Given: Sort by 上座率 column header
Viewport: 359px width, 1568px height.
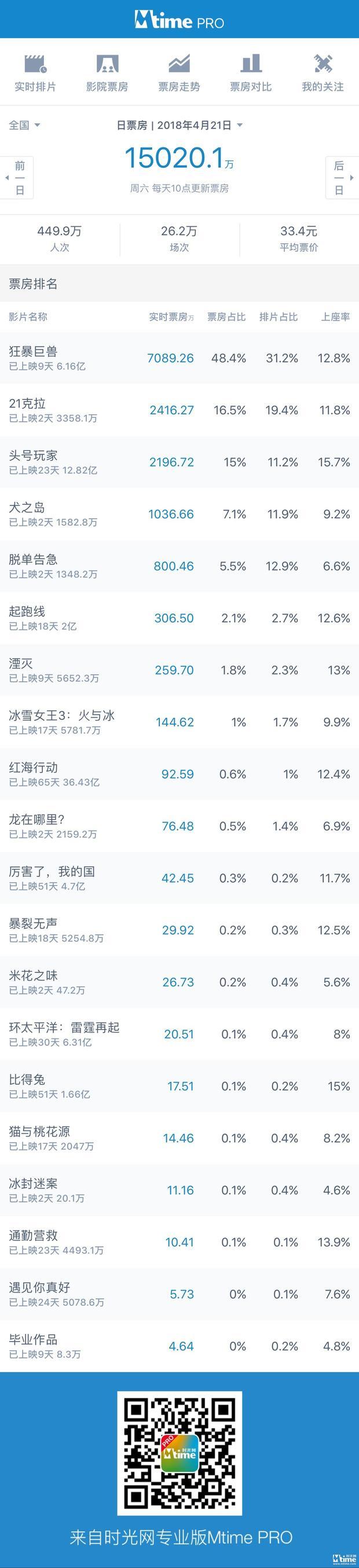Looking at the screenshot, I should [335, 317].
